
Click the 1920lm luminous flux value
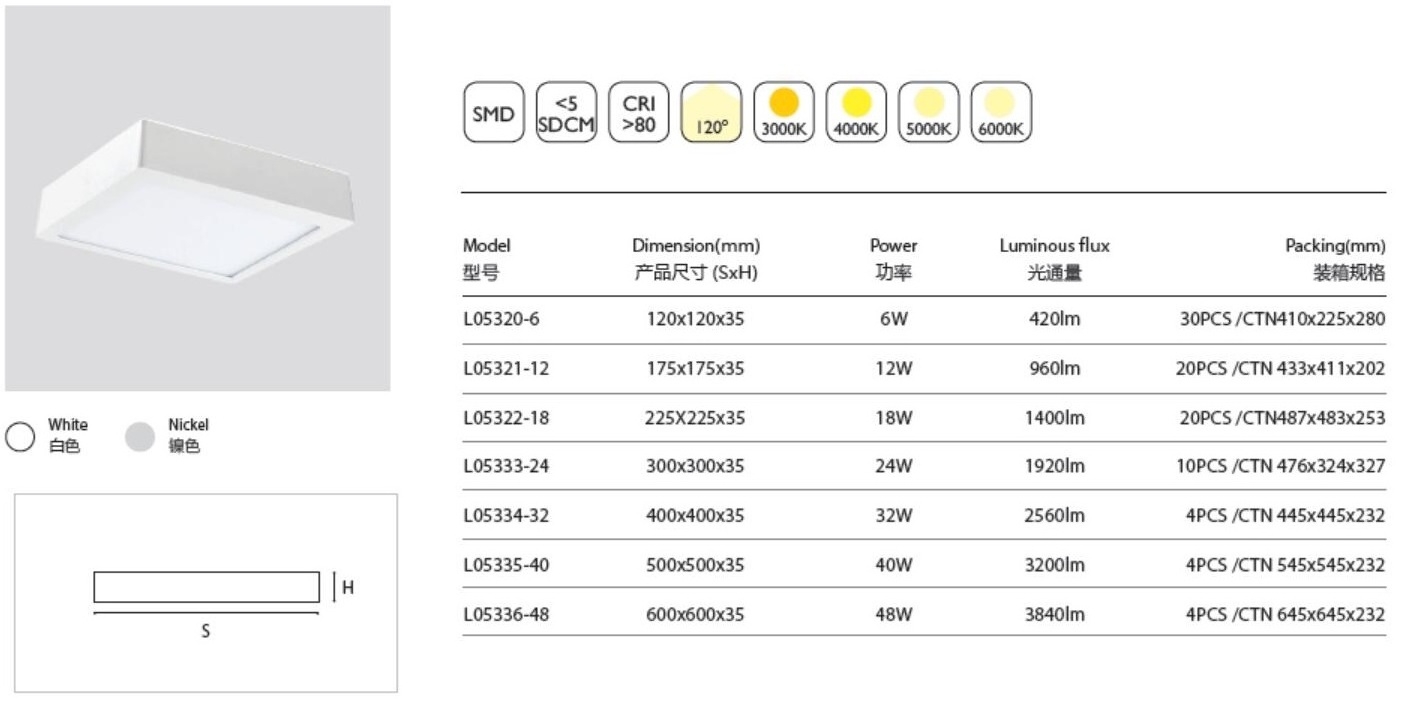[x=1054, y=466]
